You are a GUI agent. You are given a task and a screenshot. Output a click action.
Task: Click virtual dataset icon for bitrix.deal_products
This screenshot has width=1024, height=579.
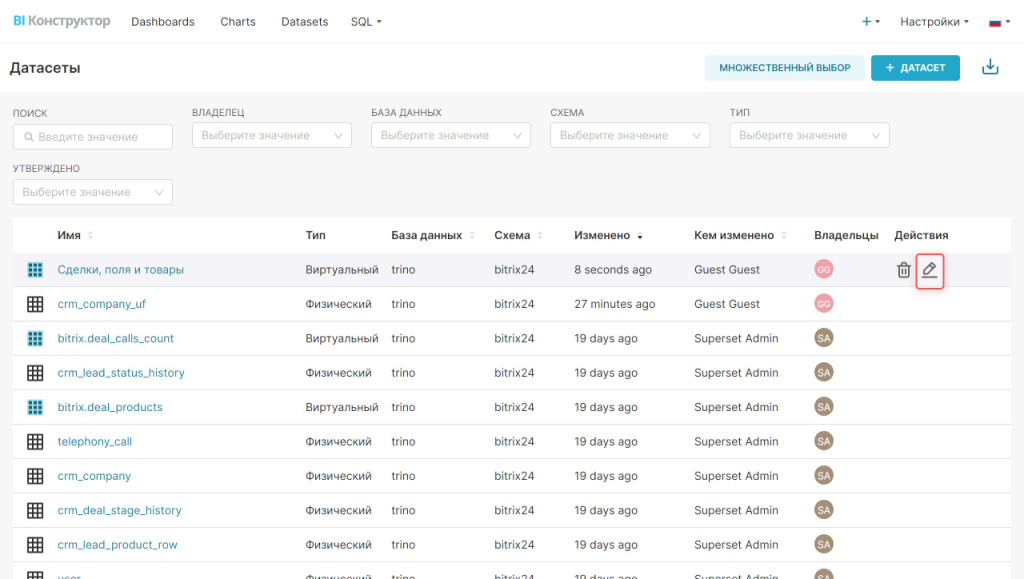point(35,407)
